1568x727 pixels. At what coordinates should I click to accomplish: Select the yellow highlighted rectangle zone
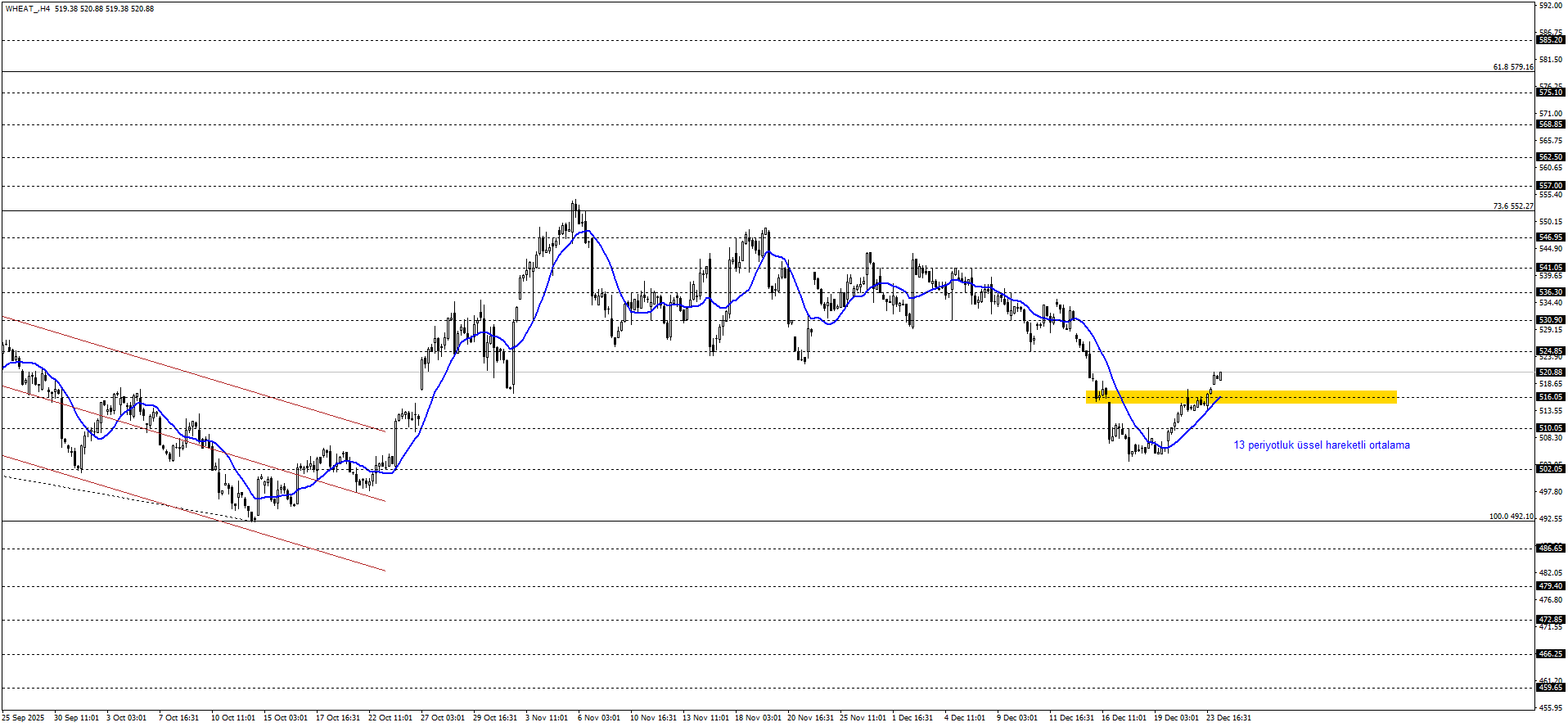[x=1241, y=397]
